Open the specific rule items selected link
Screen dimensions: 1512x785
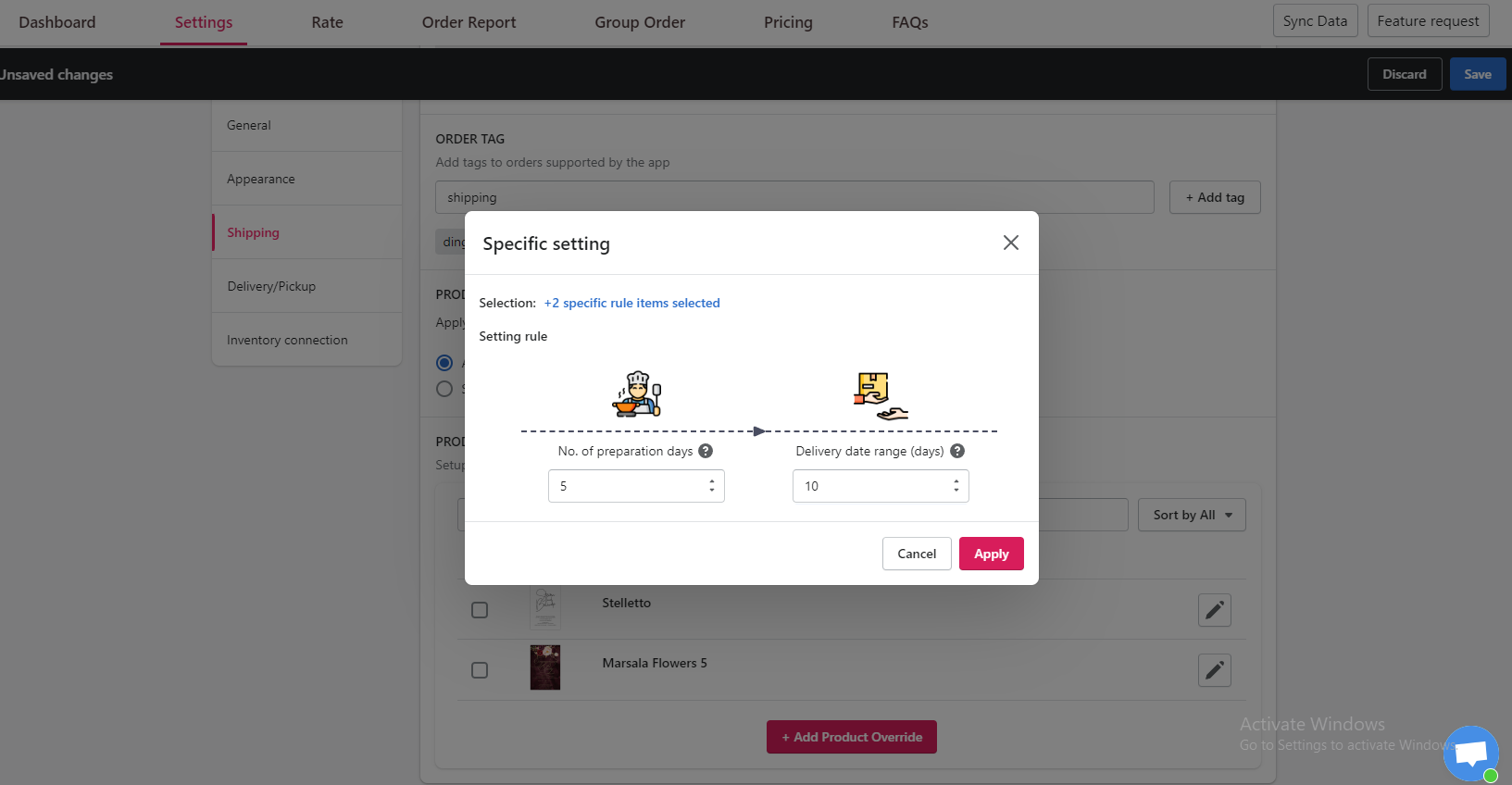(631, 303)
